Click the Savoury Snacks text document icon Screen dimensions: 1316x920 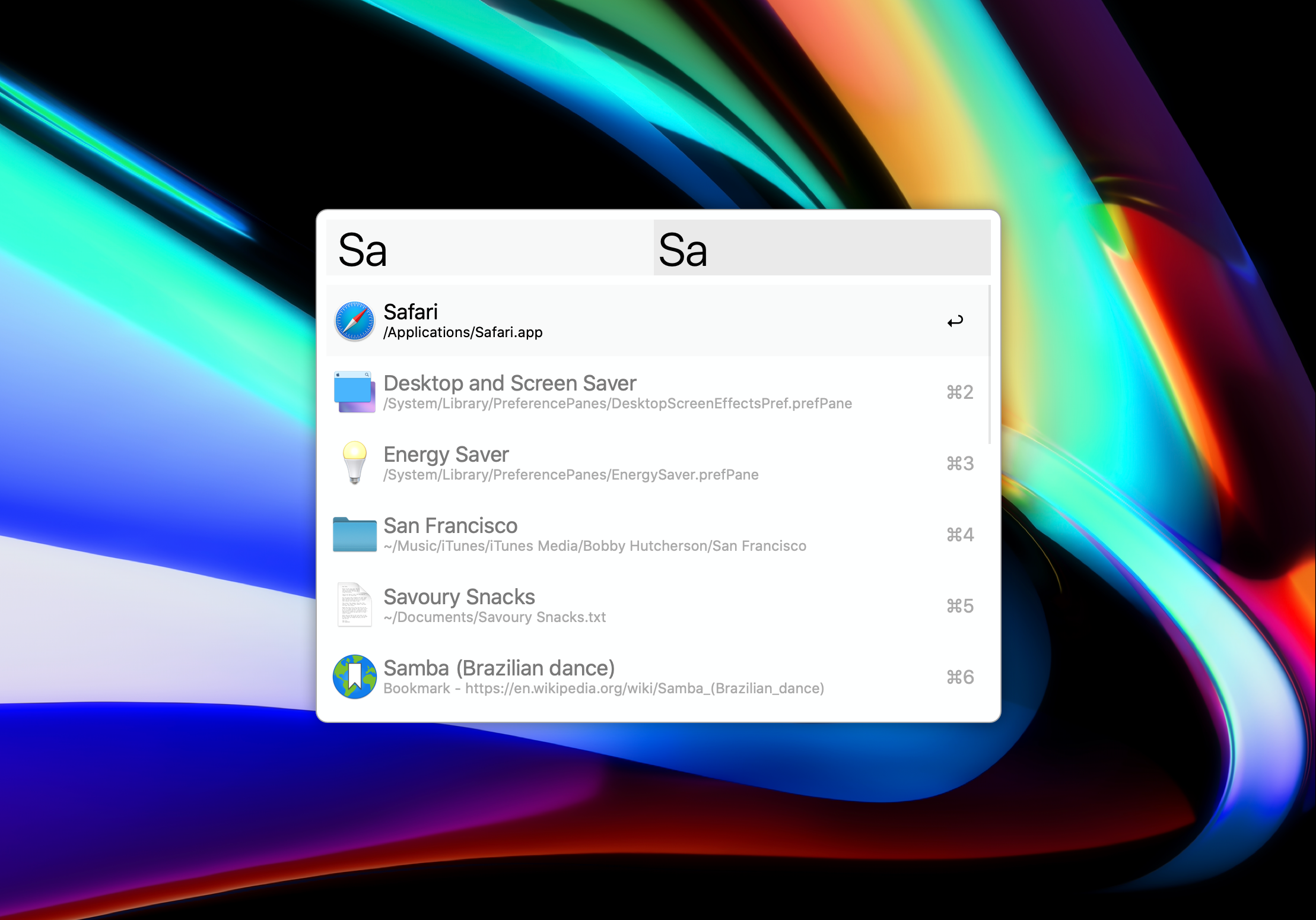point(355,605)
